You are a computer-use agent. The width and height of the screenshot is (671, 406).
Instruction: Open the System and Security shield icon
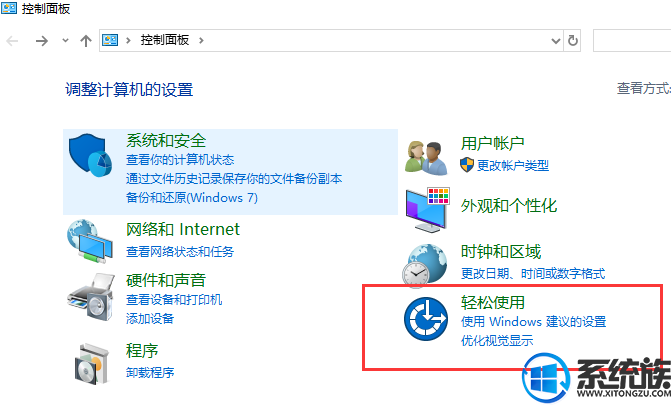[90, 154]
